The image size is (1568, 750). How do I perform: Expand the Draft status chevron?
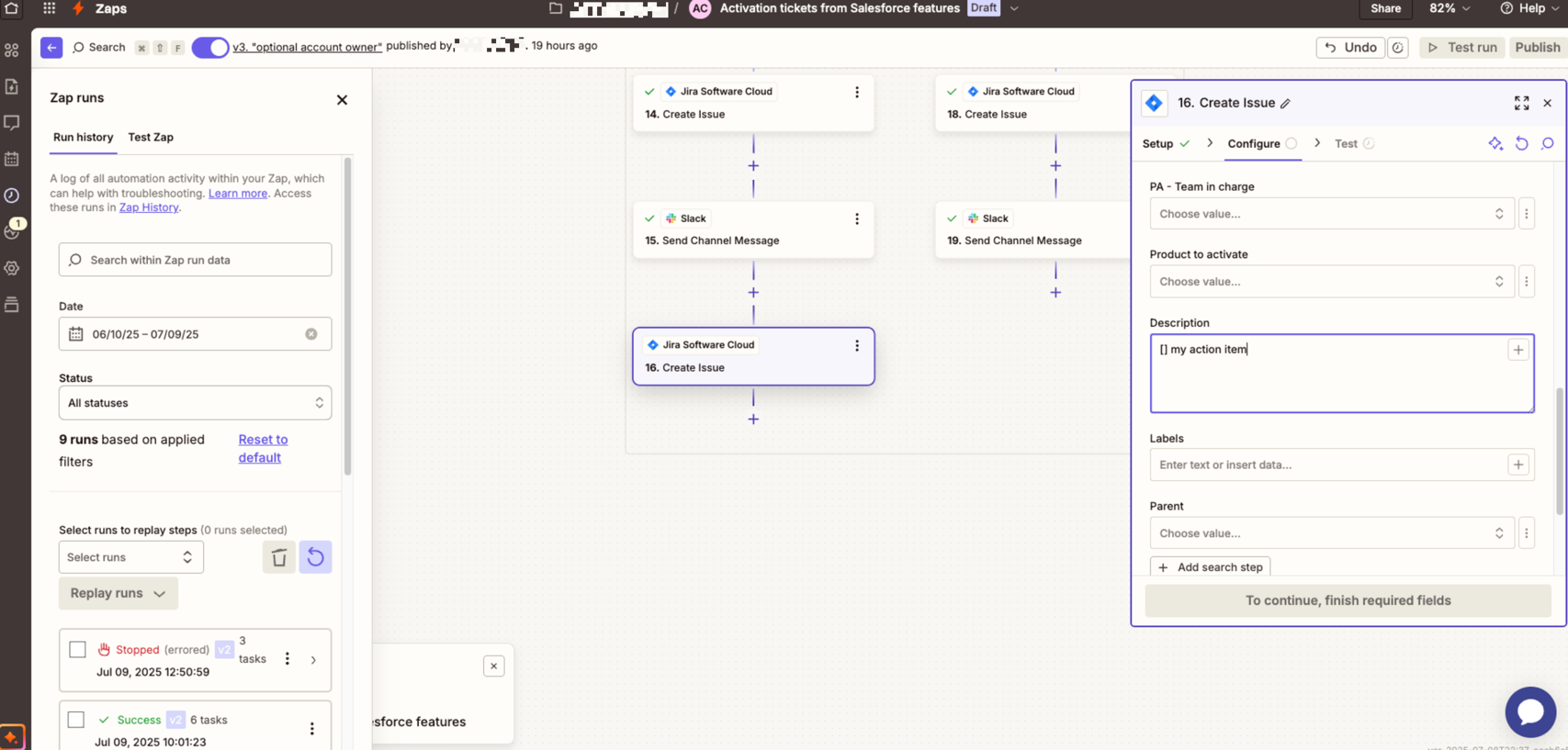click(1014, 8)
